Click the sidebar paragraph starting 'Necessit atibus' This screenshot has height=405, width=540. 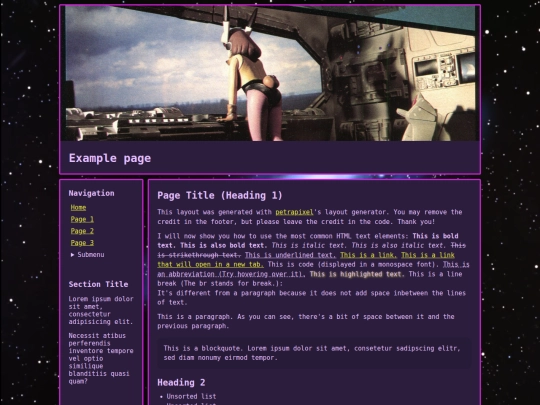click(x=101, y=358)
